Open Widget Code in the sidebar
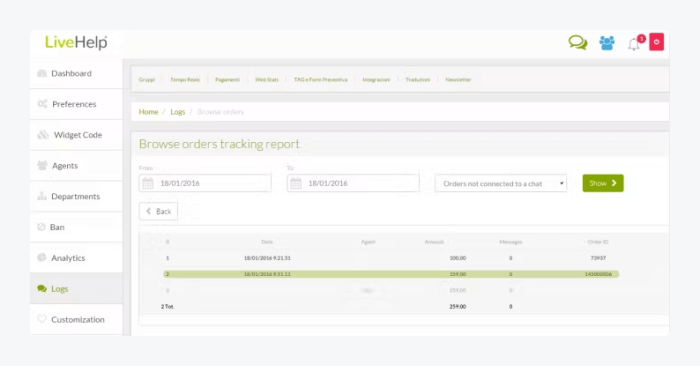The image size is (700, 366). point(76,135)
